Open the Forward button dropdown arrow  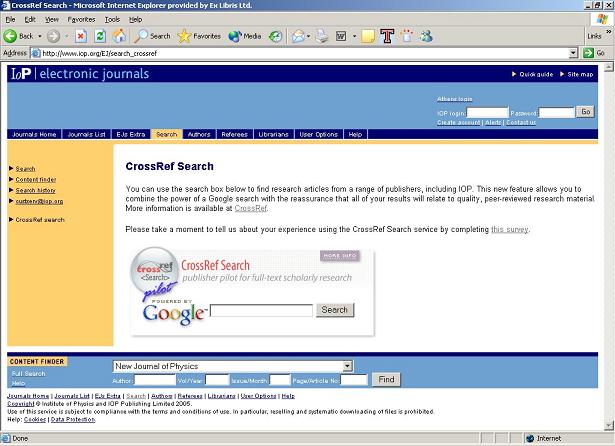(67, 36)
